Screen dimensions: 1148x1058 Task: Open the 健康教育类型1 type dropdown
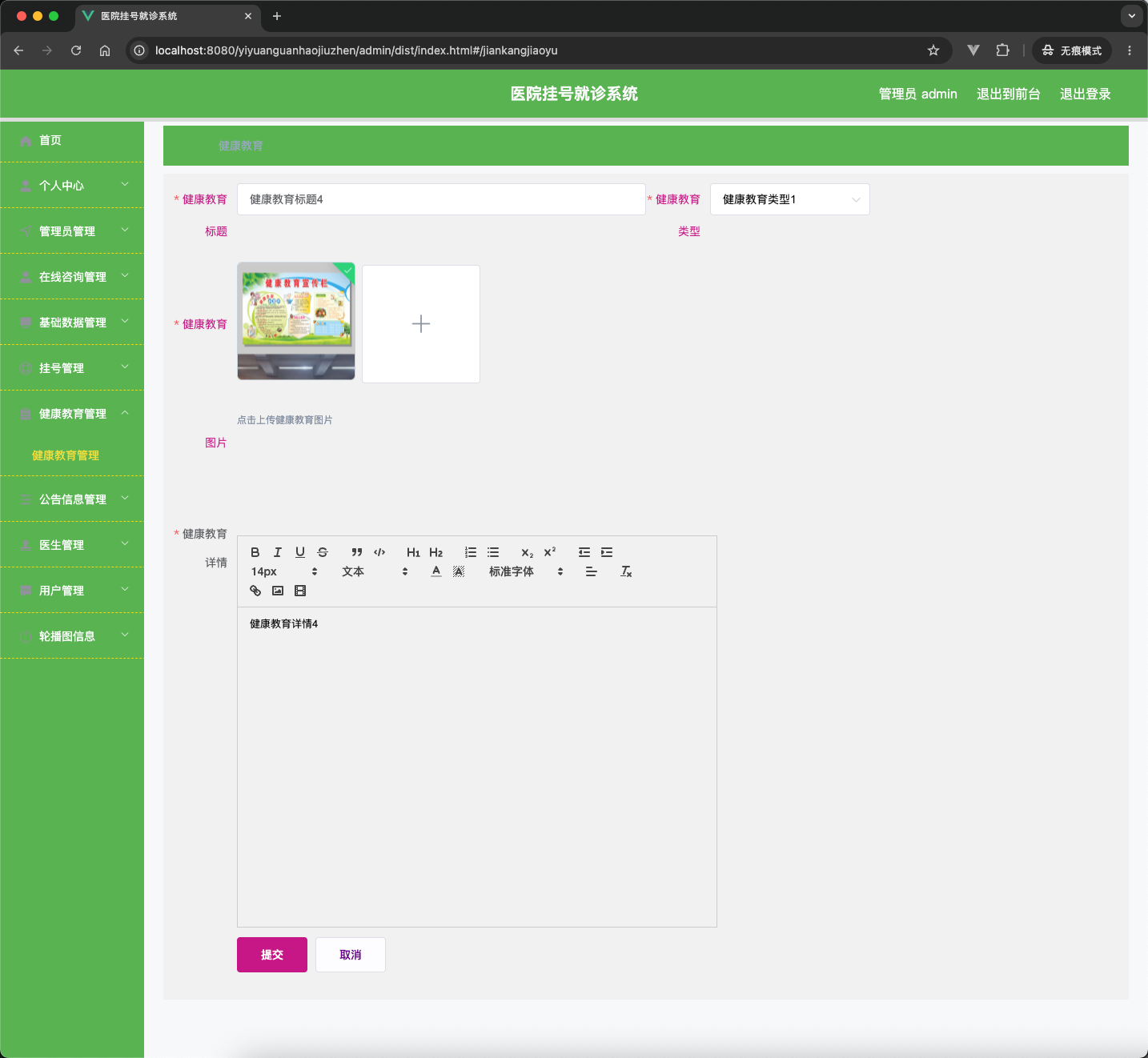click(789, 199)
